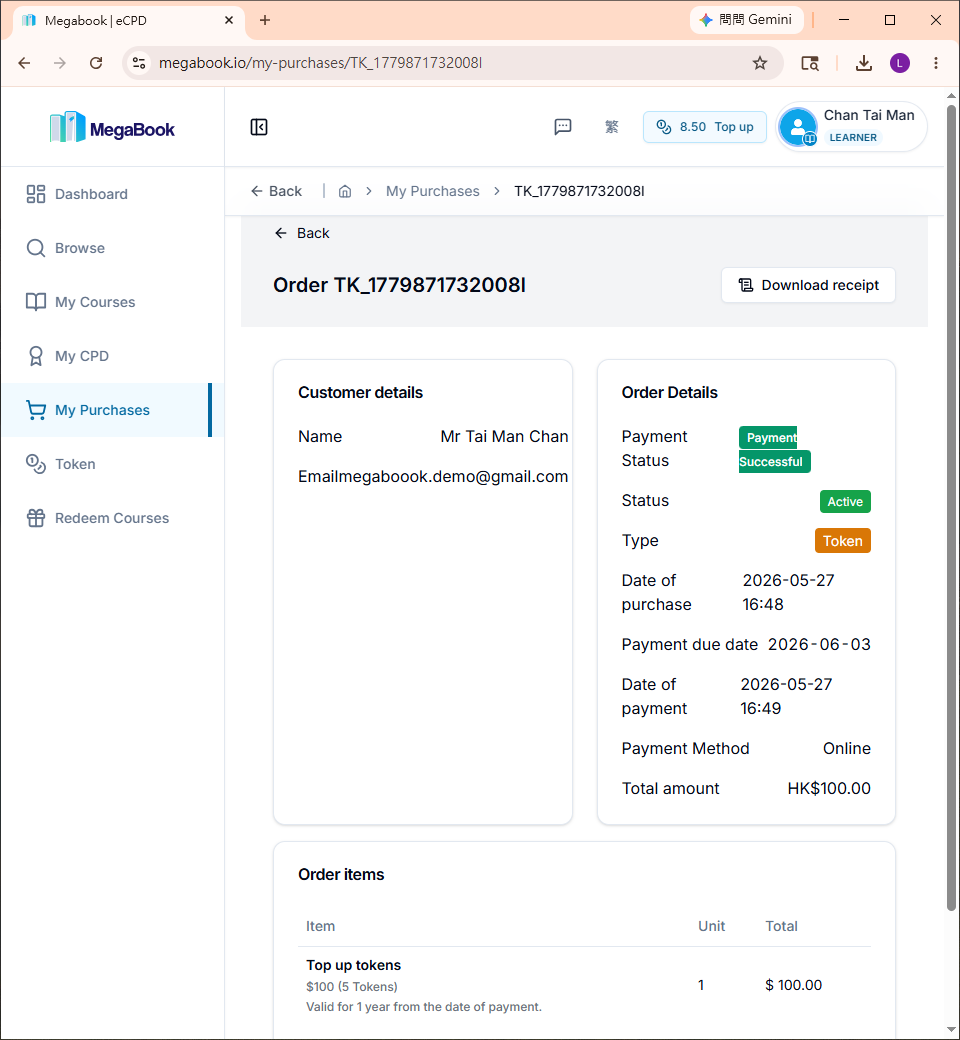Open My Purchases breadcrumb link

point(433,191)
